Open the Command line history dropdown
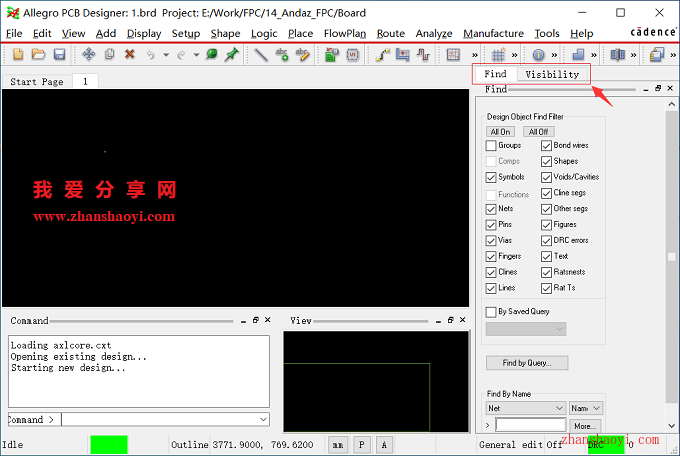Screen dimensions: 680x456 pyautogui.click(x=263, y=419)
